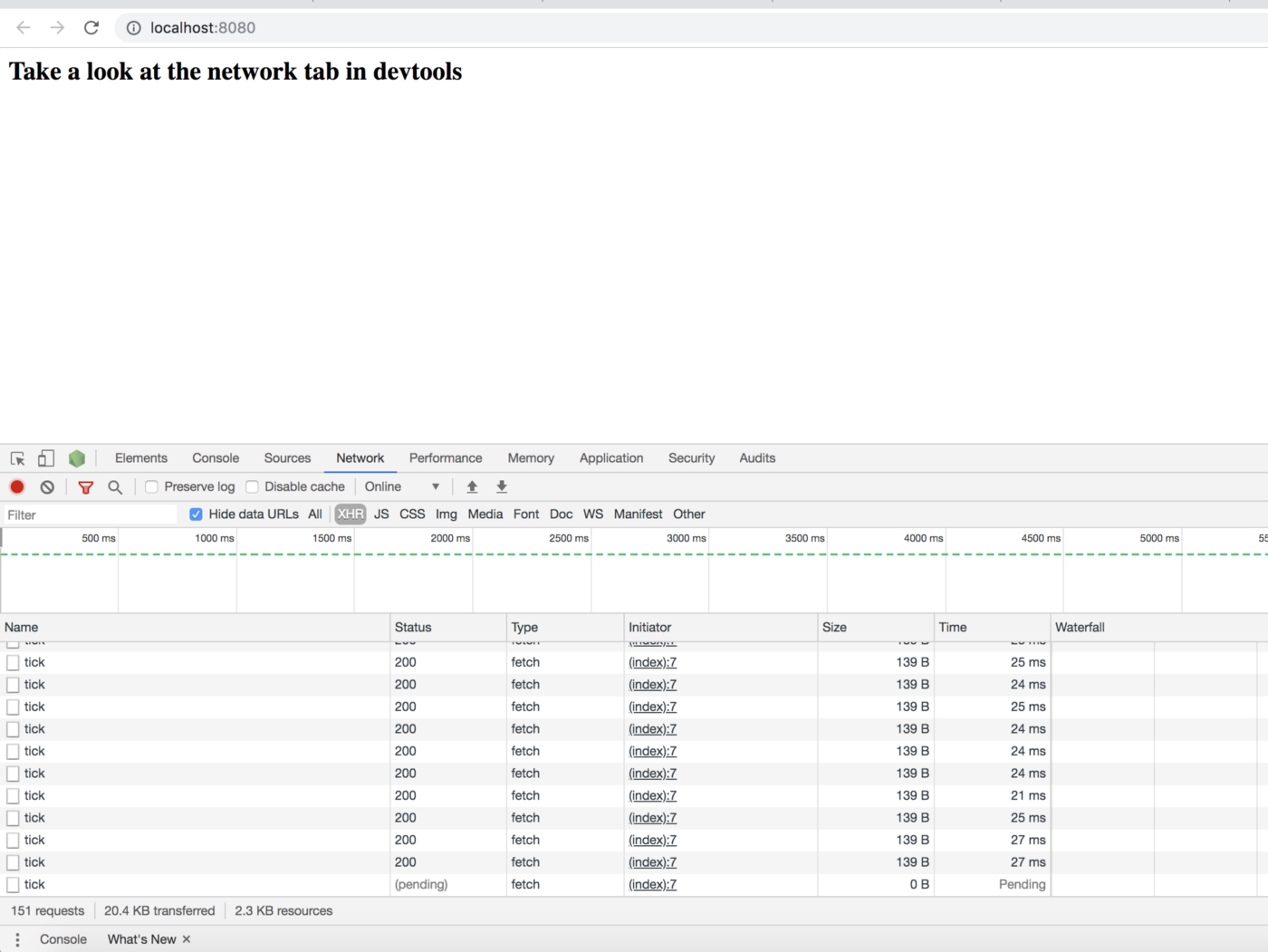1268x952 pixels.
Task: Click the 2.3 KB resources summary
Action: (283, 911)
